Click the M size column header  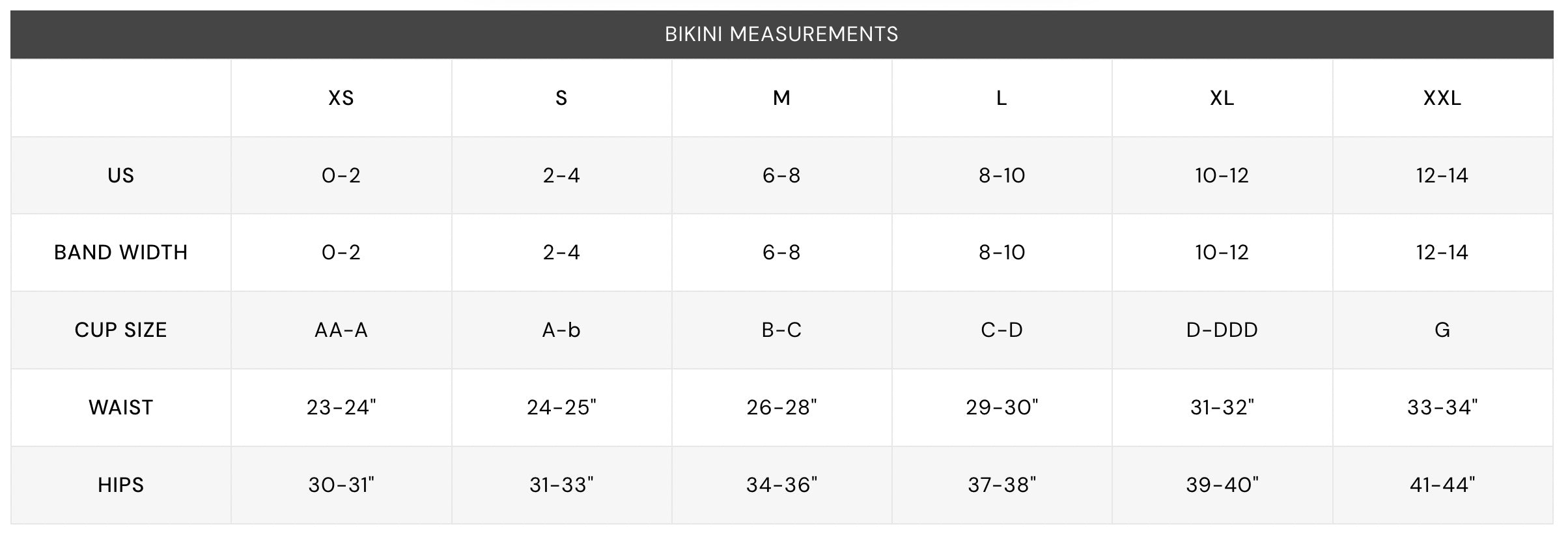[781, 98]
